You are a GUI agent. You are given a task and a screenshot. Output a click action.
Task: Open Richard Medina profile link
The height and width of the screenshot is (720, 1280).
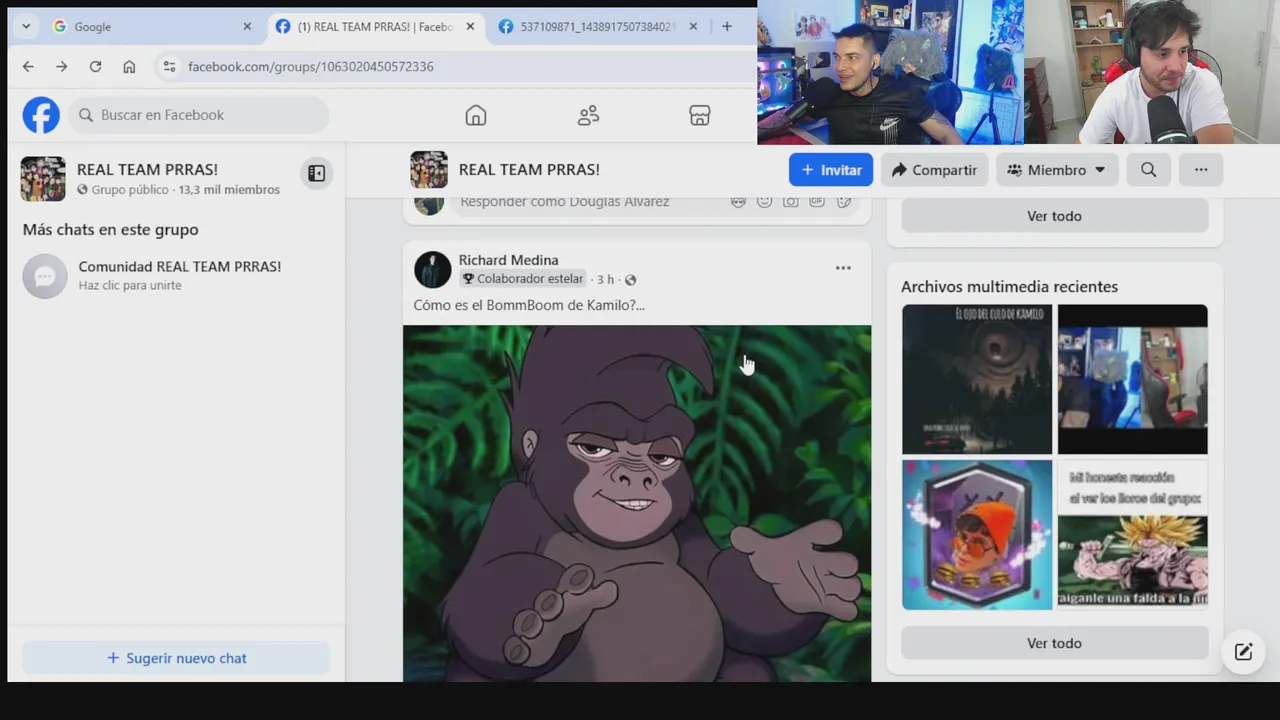(508, 260)
